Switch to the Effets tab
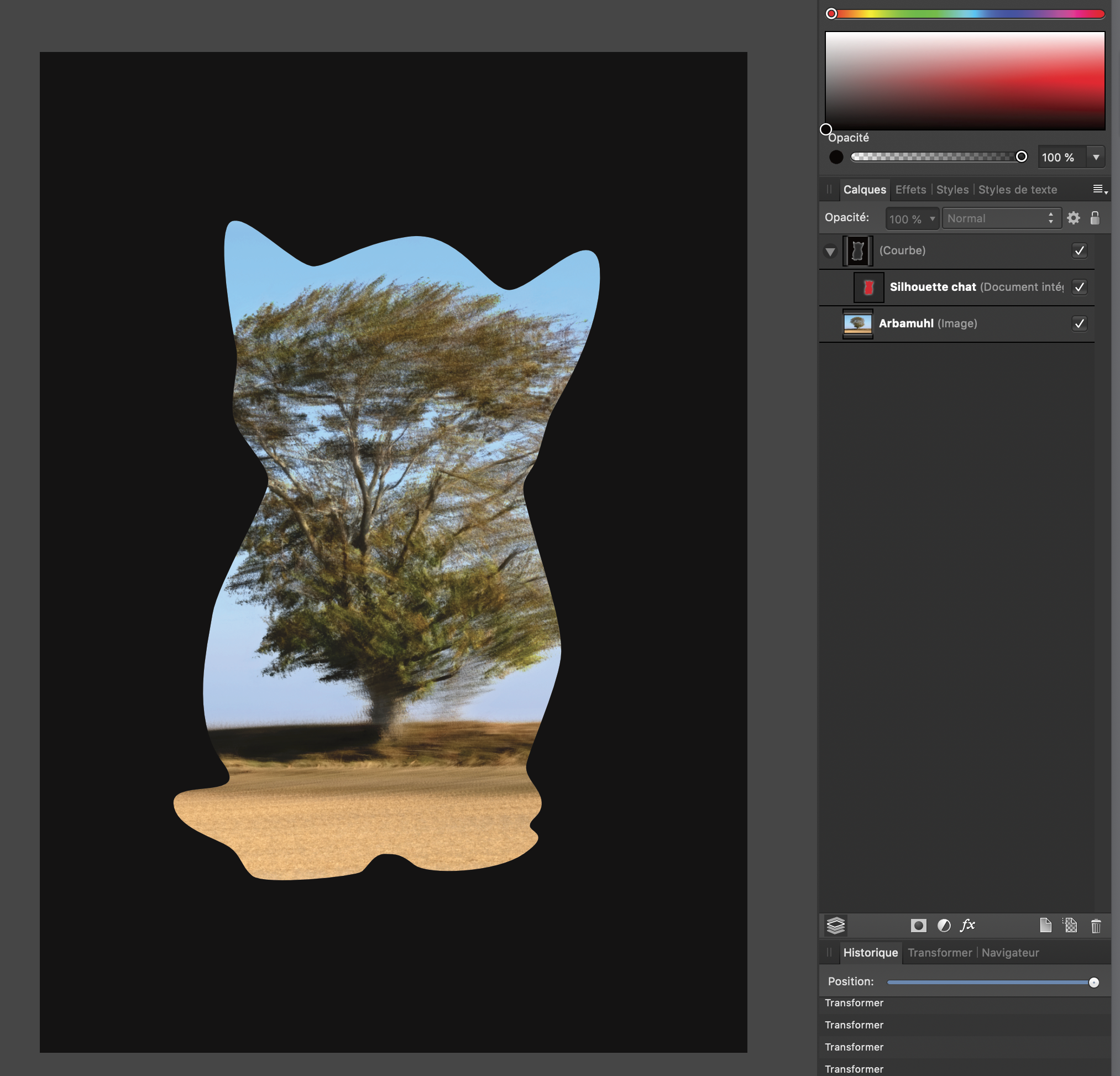 [910, 190]
